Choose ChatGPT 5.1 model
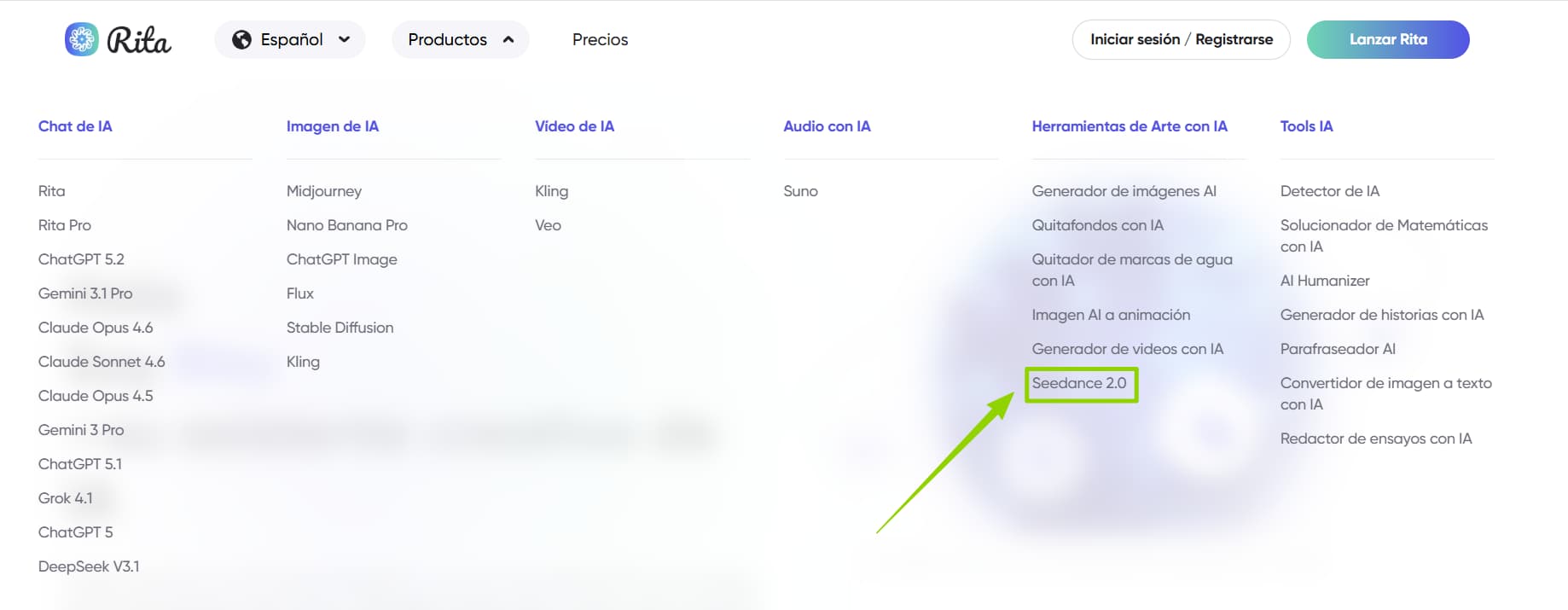This screenshot has width=1568, height=610. [x=80, y=464]
